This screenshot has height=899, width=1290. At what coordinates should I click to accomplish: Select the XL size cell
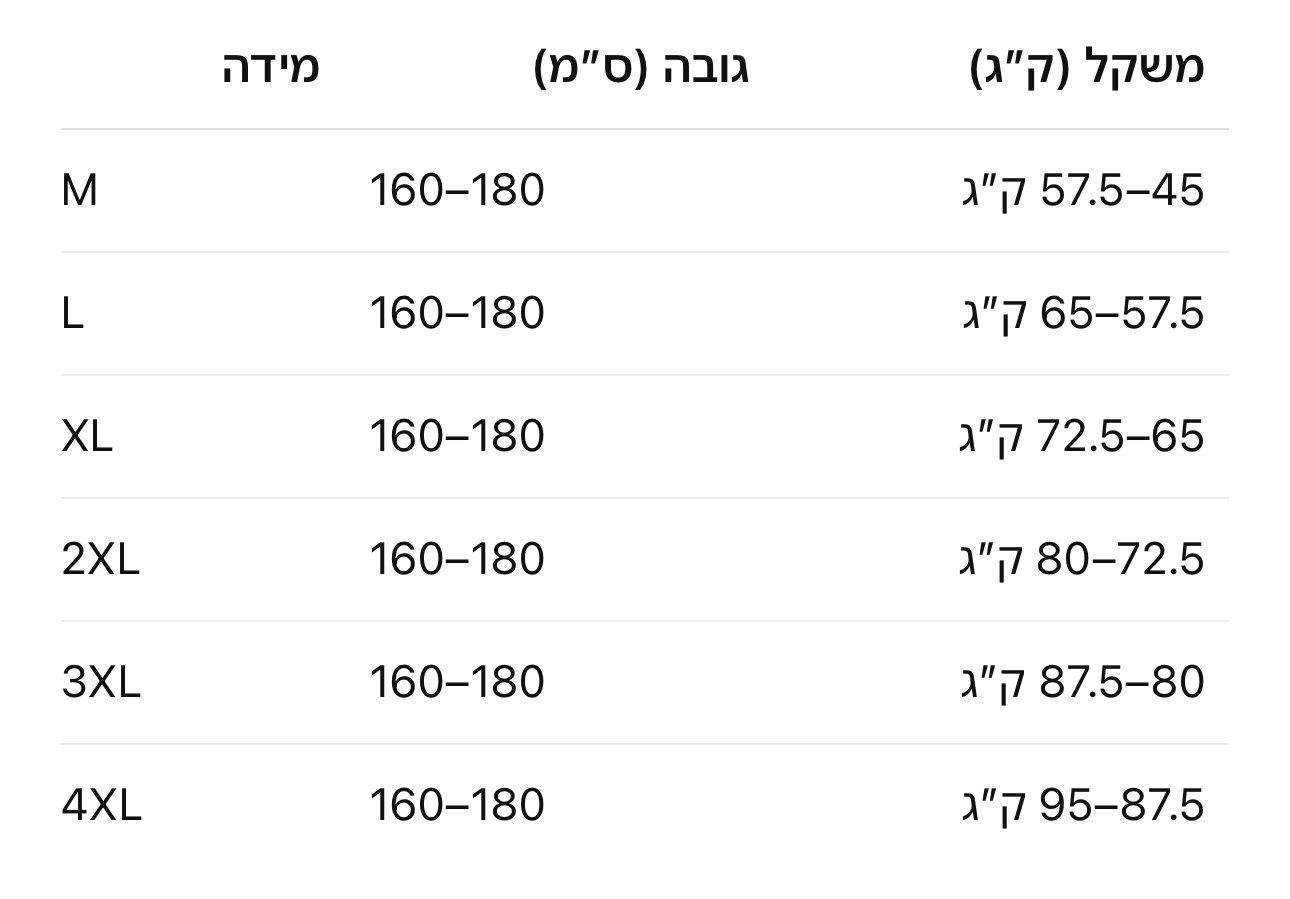pyautogui.click(x=87, y=437)
